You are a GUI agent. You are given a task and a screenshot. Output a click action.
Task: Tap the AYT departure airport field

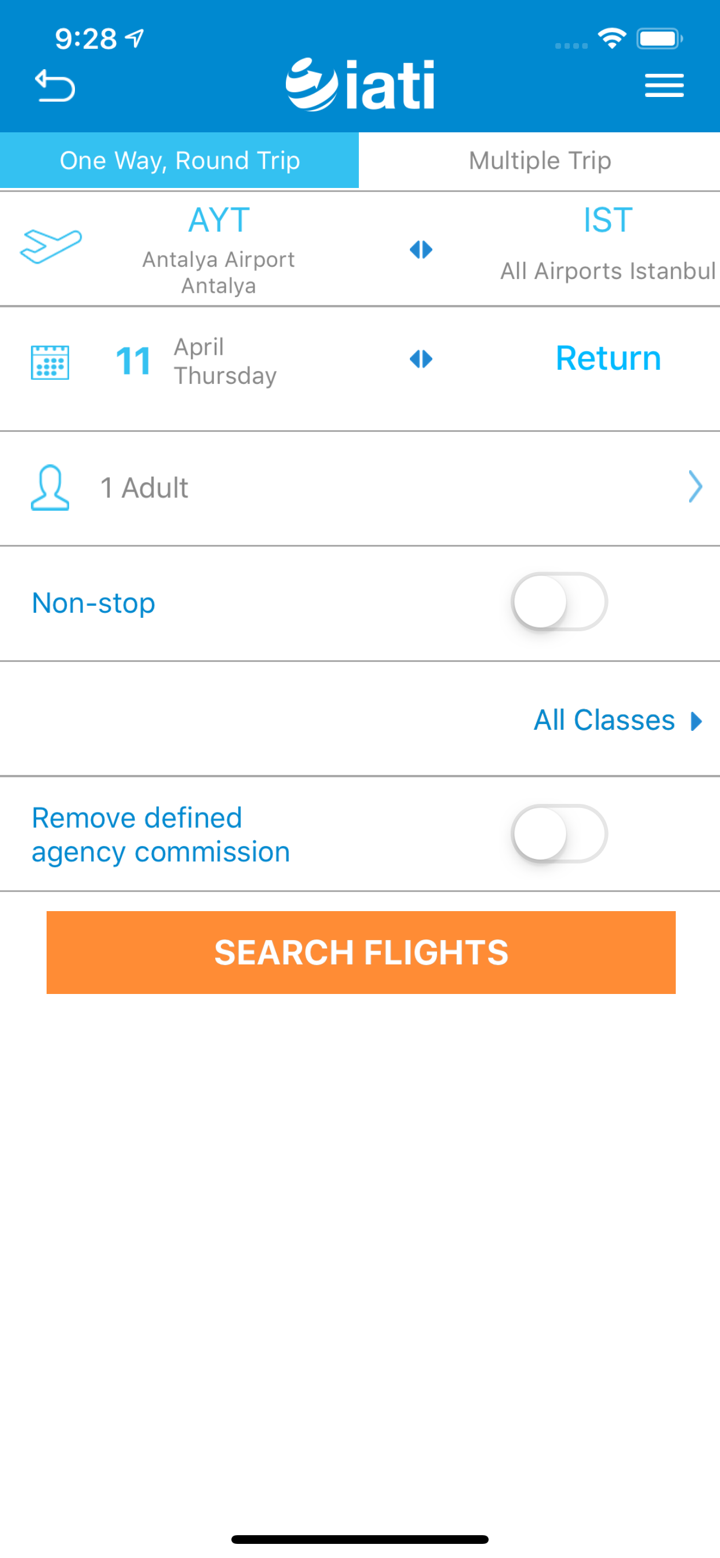coord(218,243)
